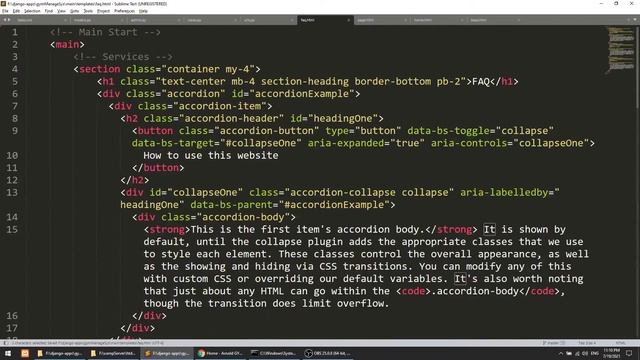Click the id 'accordionExample' value on line 6
This screenshot has width=640, height=360.
[x=302, y=94]
